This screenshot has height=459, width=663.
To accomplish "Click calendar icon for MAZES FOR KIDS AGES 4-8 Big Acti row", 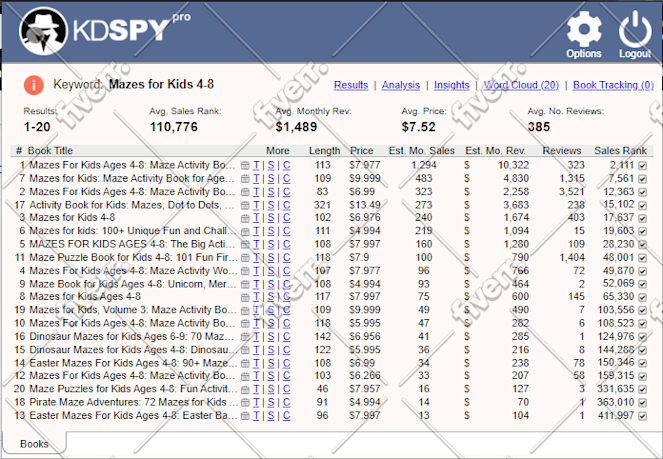I will pos(245,245).
